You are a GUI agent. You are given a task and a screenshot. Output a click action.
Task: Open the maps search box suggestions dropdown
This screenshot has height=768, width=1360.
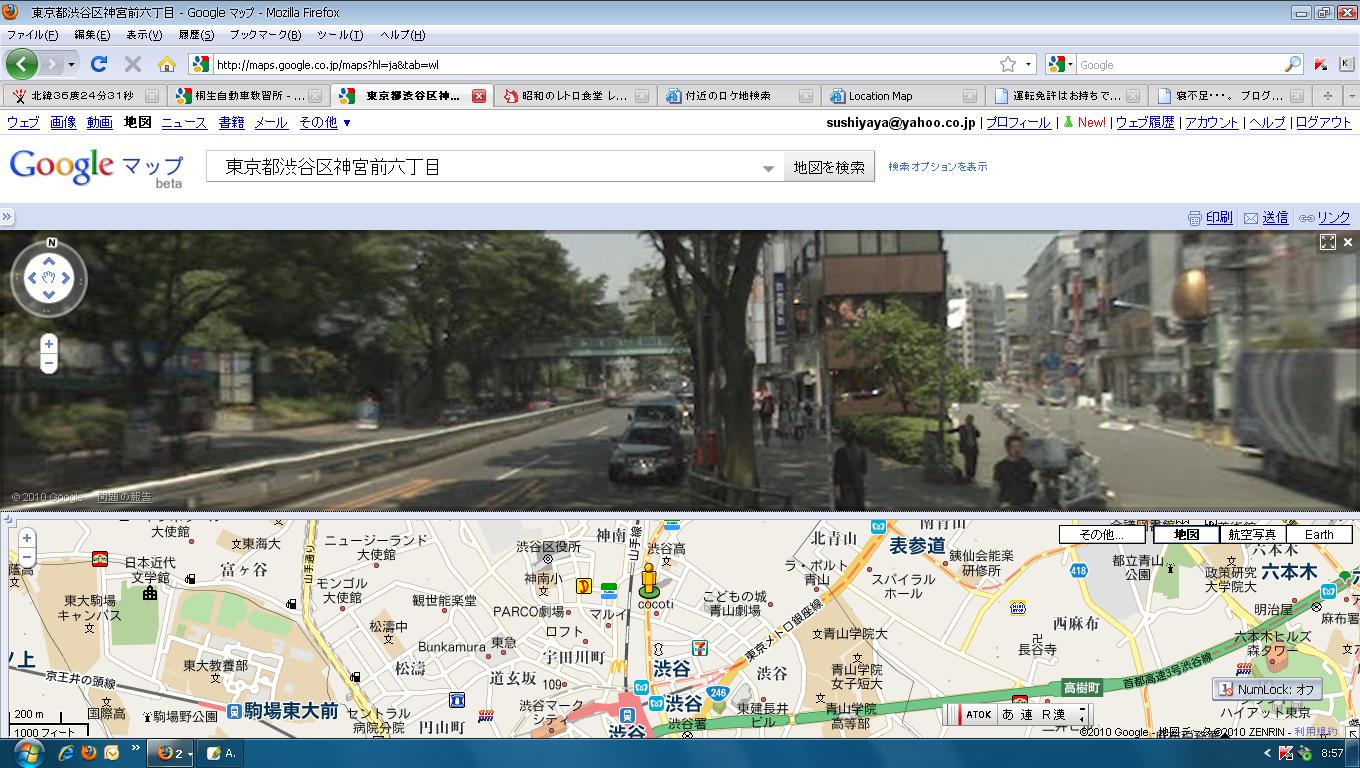[x=768, y=168]
